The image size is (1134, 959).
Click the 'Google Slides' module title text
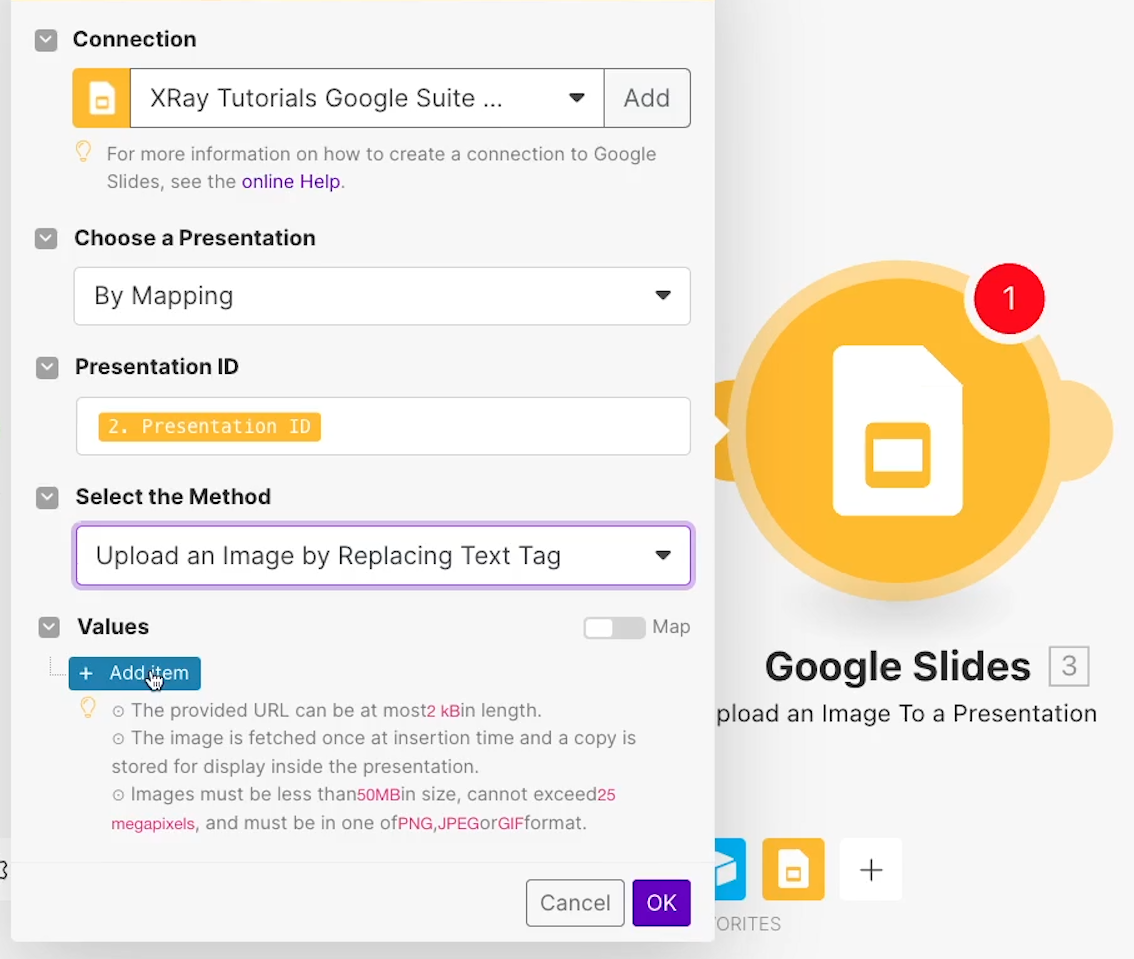coord(898,667)
